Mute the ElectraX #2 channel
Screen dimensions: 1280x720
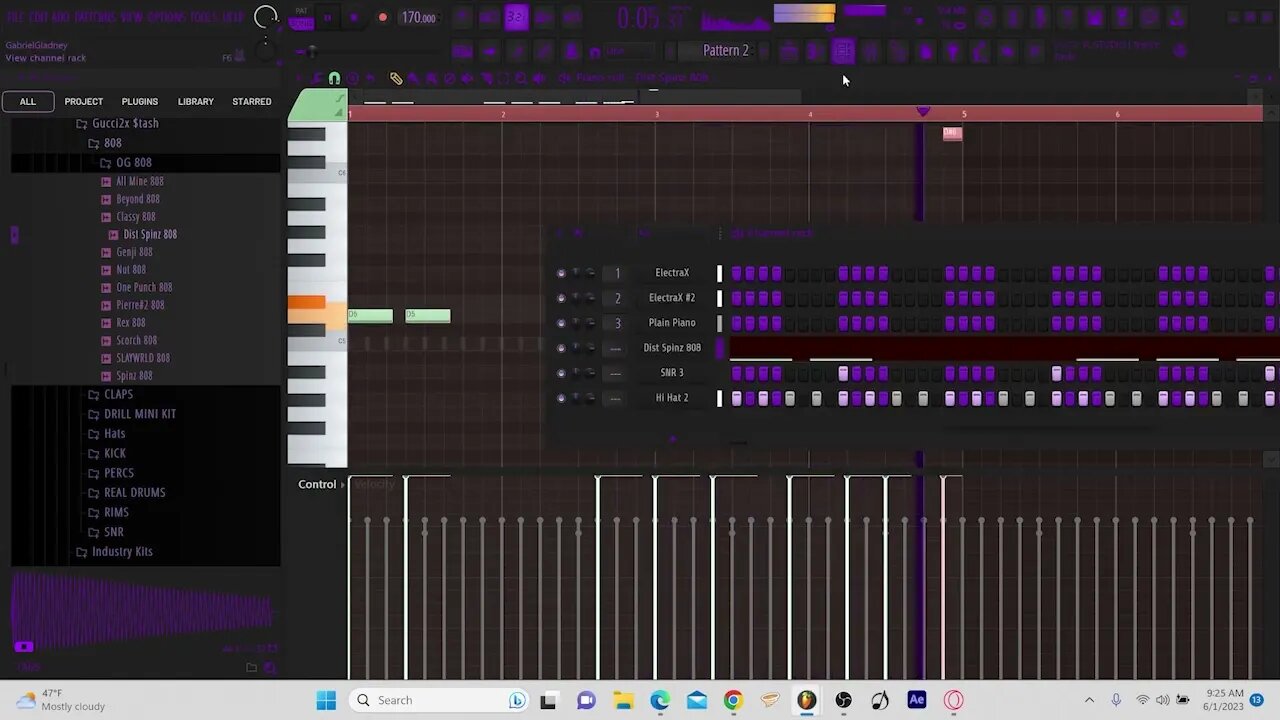point(560,298)
